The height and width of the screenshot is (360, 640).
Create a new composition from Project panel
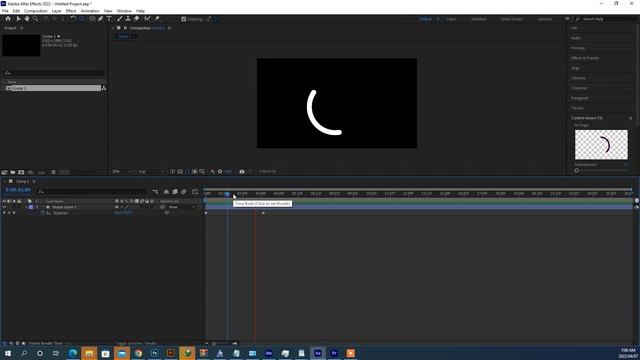click(x=21, y=172)
